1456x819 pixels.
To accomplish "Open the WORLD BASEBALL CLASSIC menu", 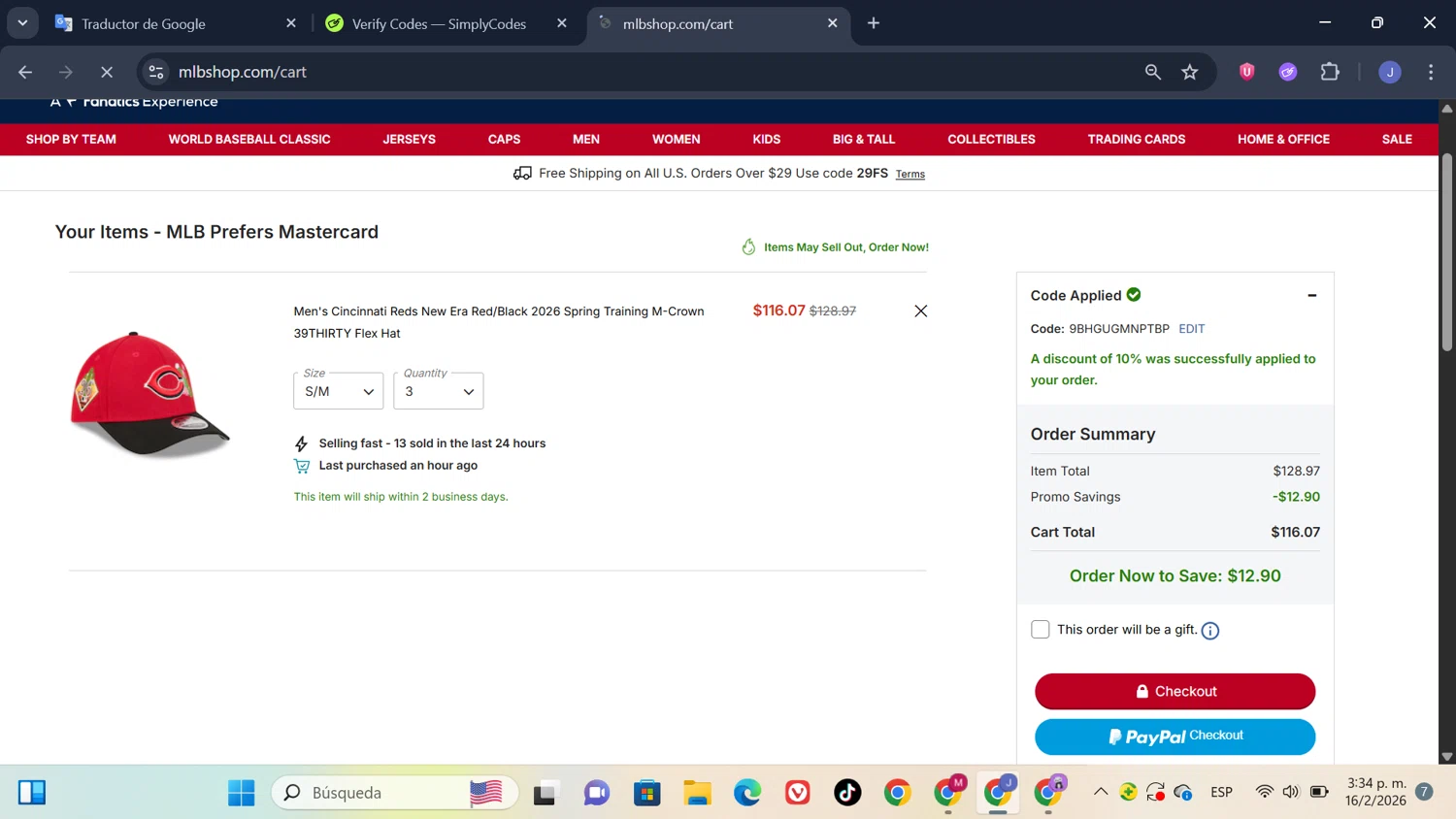I will pos(249,140).
